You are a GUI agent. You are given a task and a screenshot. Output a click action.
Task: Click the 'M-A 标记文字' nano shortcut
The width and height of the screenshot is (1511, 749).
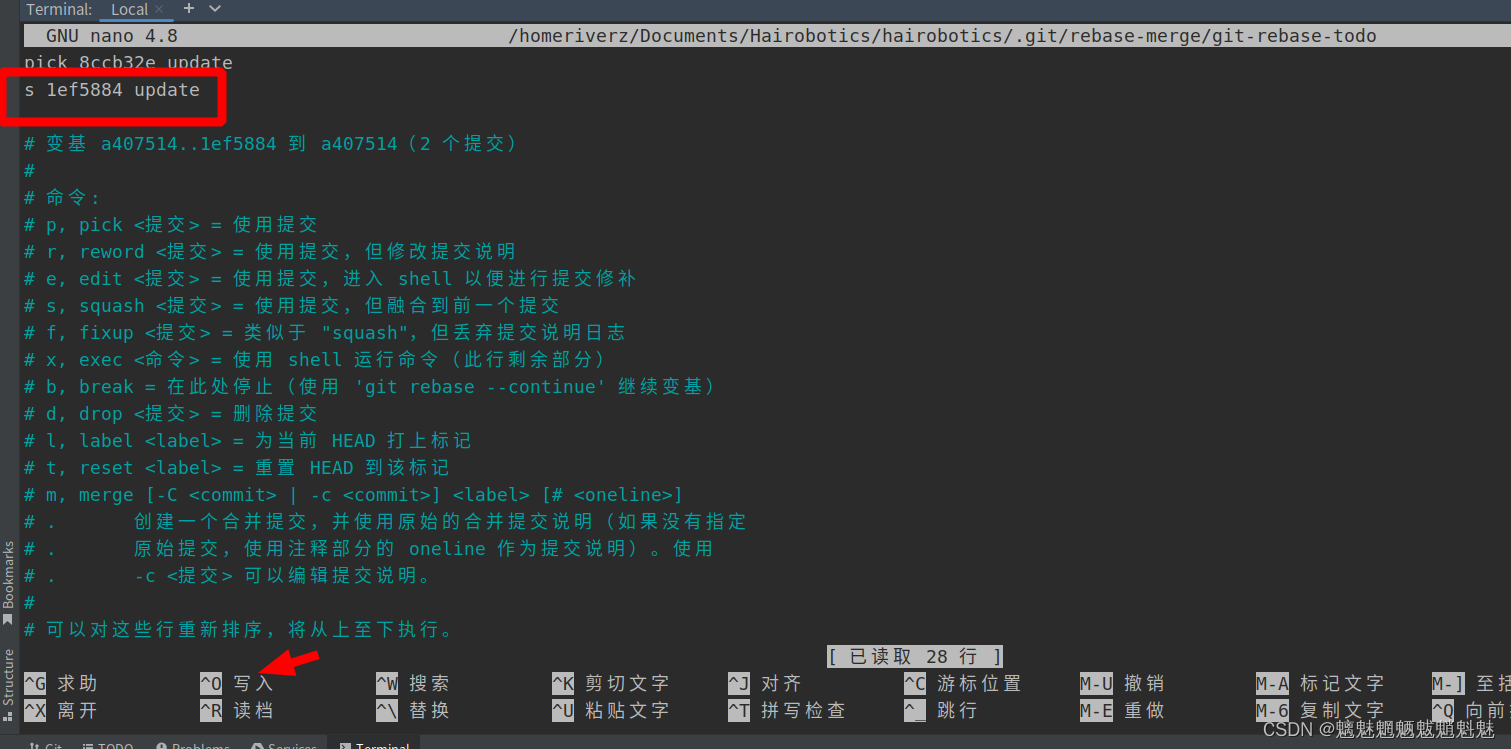1320,684
